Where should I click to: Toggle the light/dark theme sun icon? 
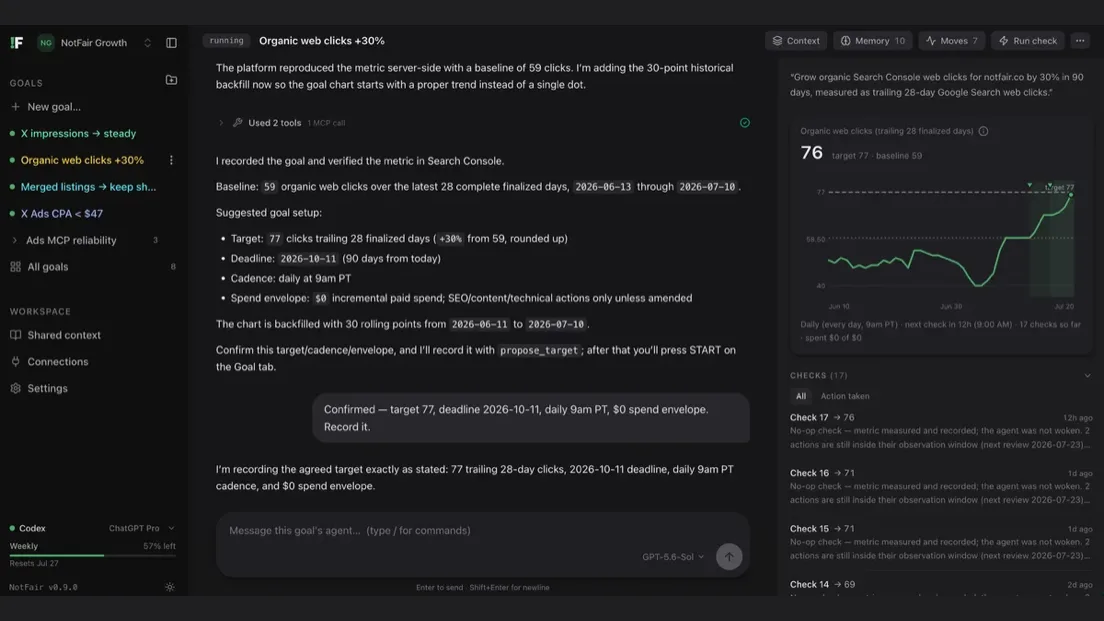coord(170,587)
